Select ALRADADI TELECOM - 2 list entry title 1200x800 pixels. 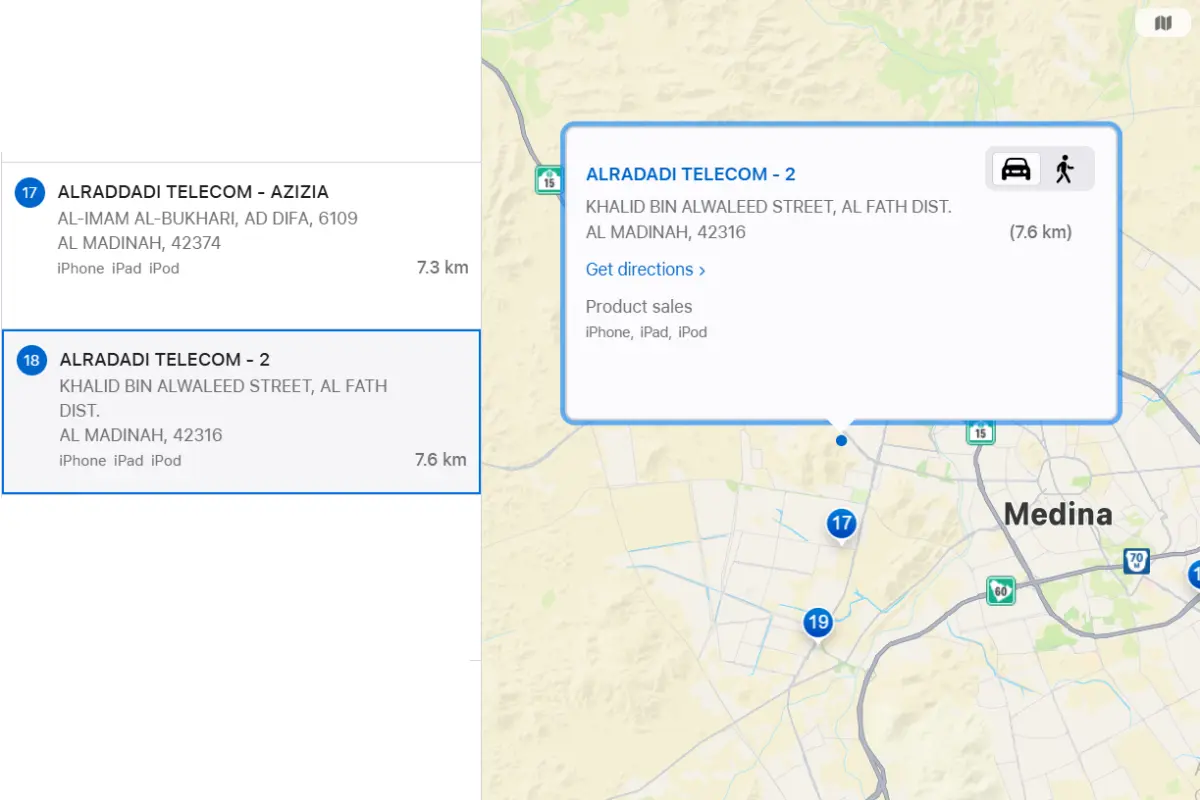pyautogui.click(x=165, y=360)
